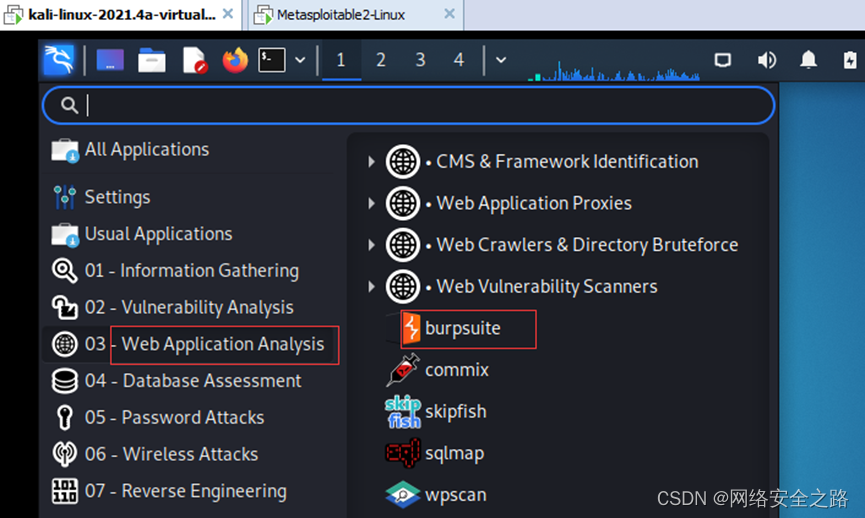Screen dimensions: 865x518
Task: Click the burpsuite label
Action: (463, 328)
